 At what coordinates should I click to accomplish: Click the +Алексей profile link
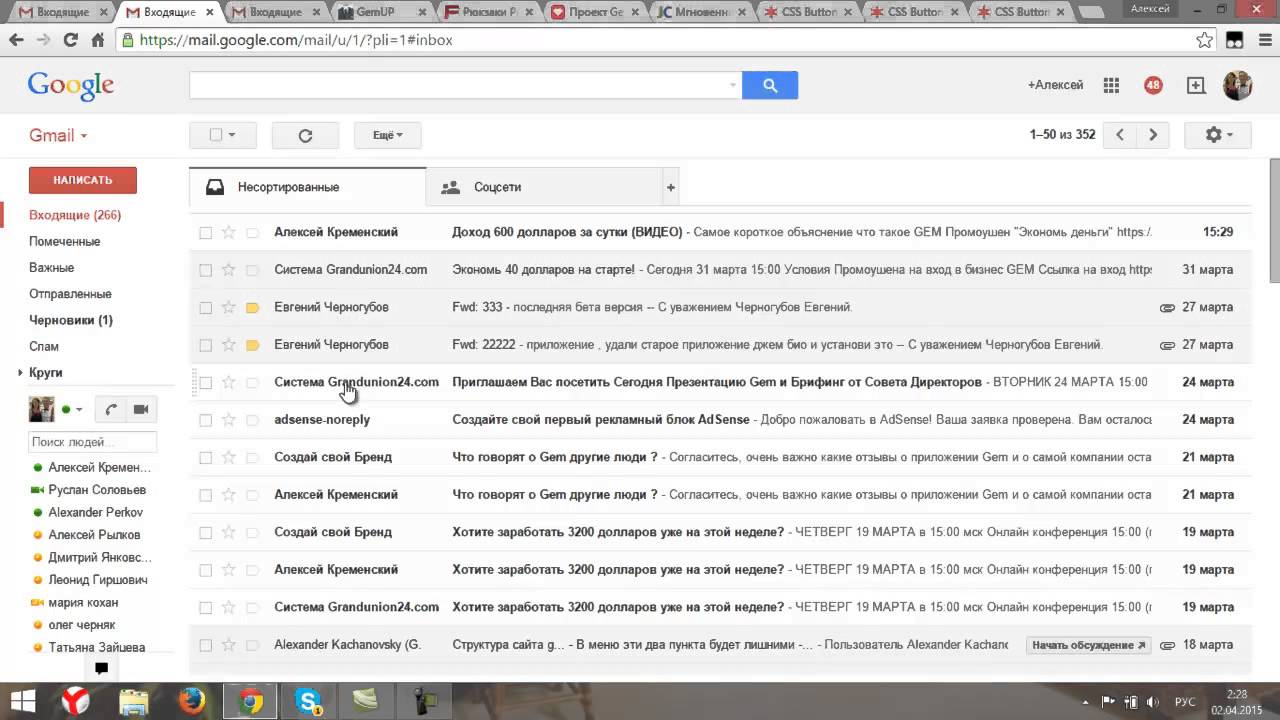[1055, 85]
